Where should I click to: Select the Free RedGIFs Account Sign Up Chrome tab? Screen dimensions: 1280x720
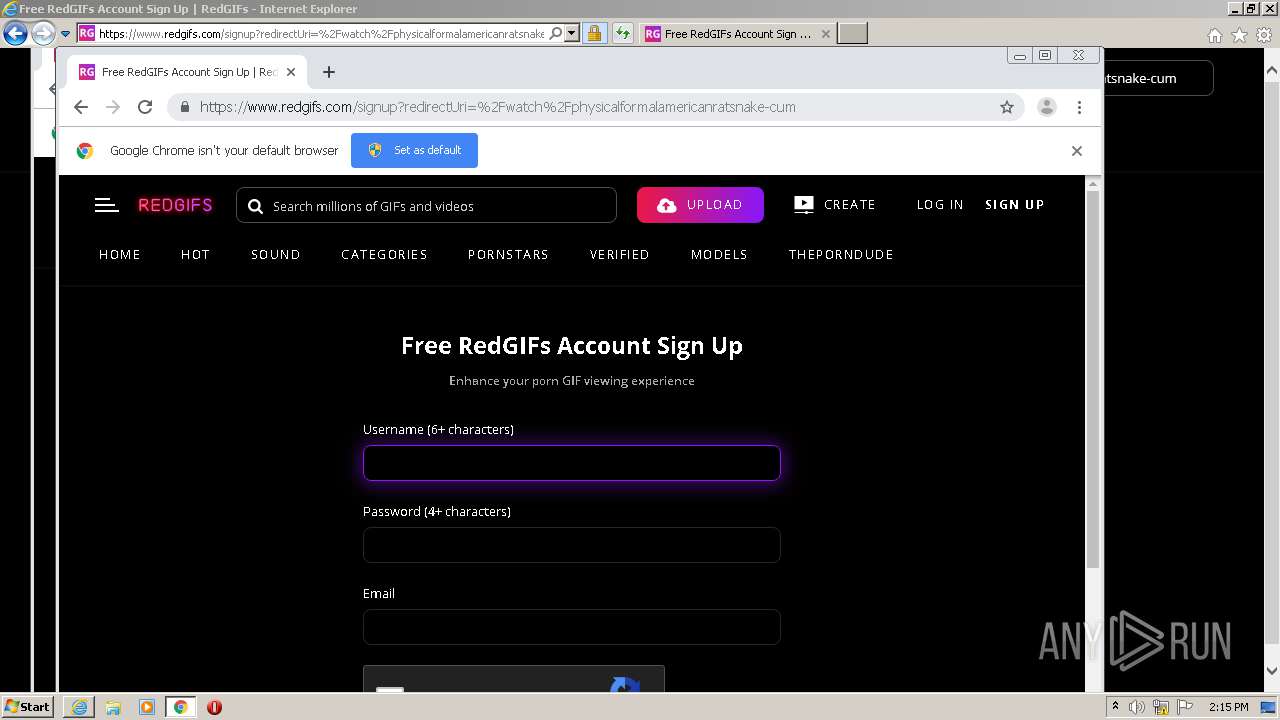[x=185, y=72]
